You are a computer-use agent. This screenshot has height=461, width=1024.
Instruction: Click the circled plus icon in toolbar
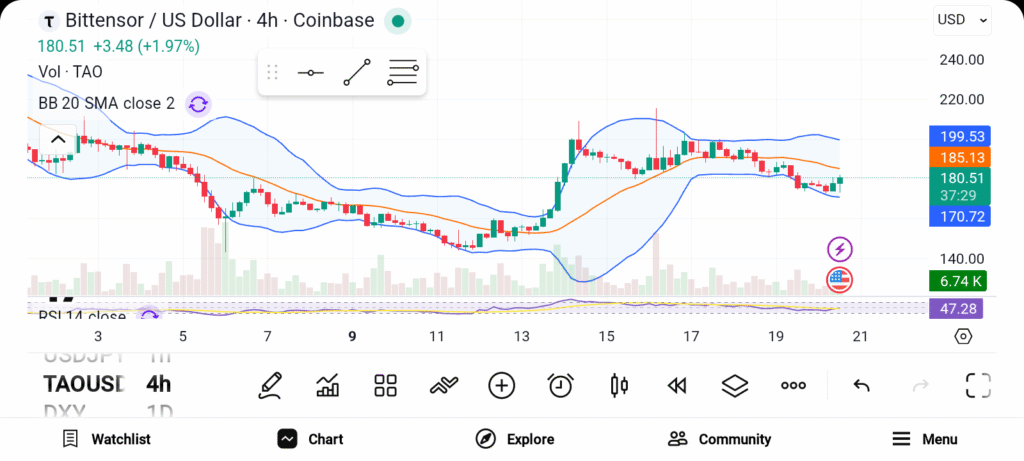tap(501, 385)
